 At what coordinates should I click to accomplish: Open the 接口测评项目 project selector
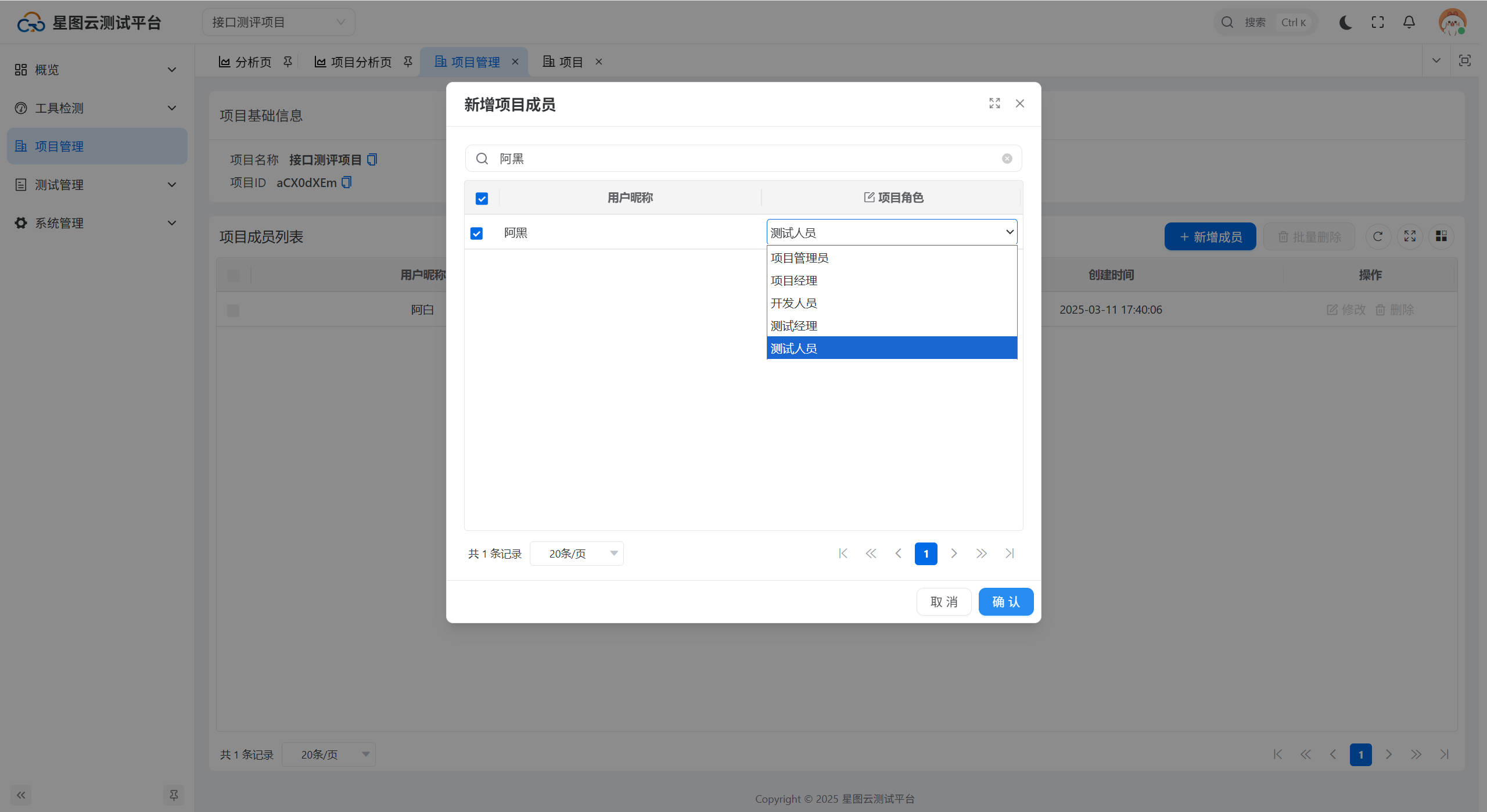click(278, 22)
